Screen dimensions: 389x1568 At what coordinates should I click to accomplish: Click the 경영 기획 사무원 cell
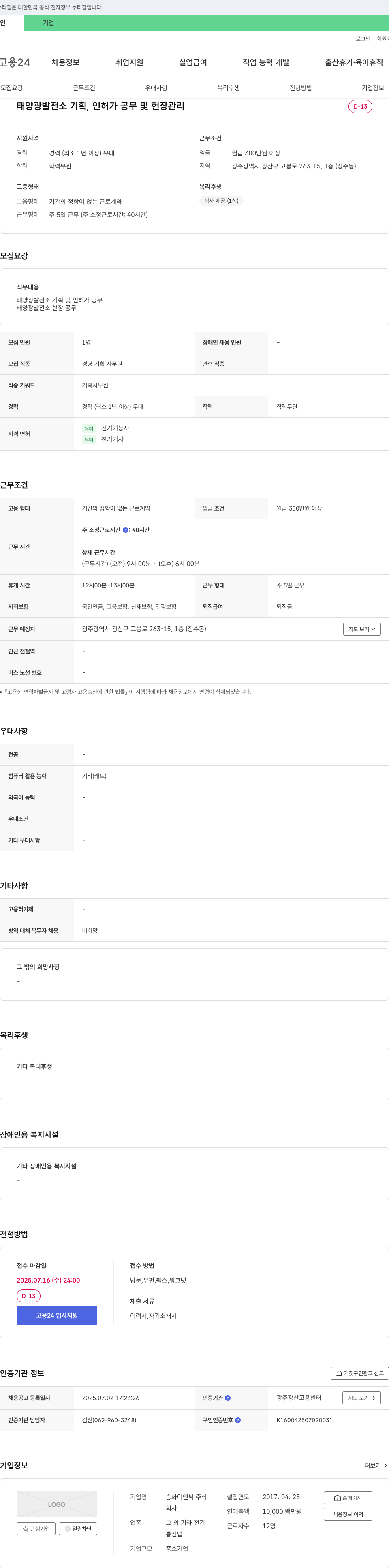102,364
